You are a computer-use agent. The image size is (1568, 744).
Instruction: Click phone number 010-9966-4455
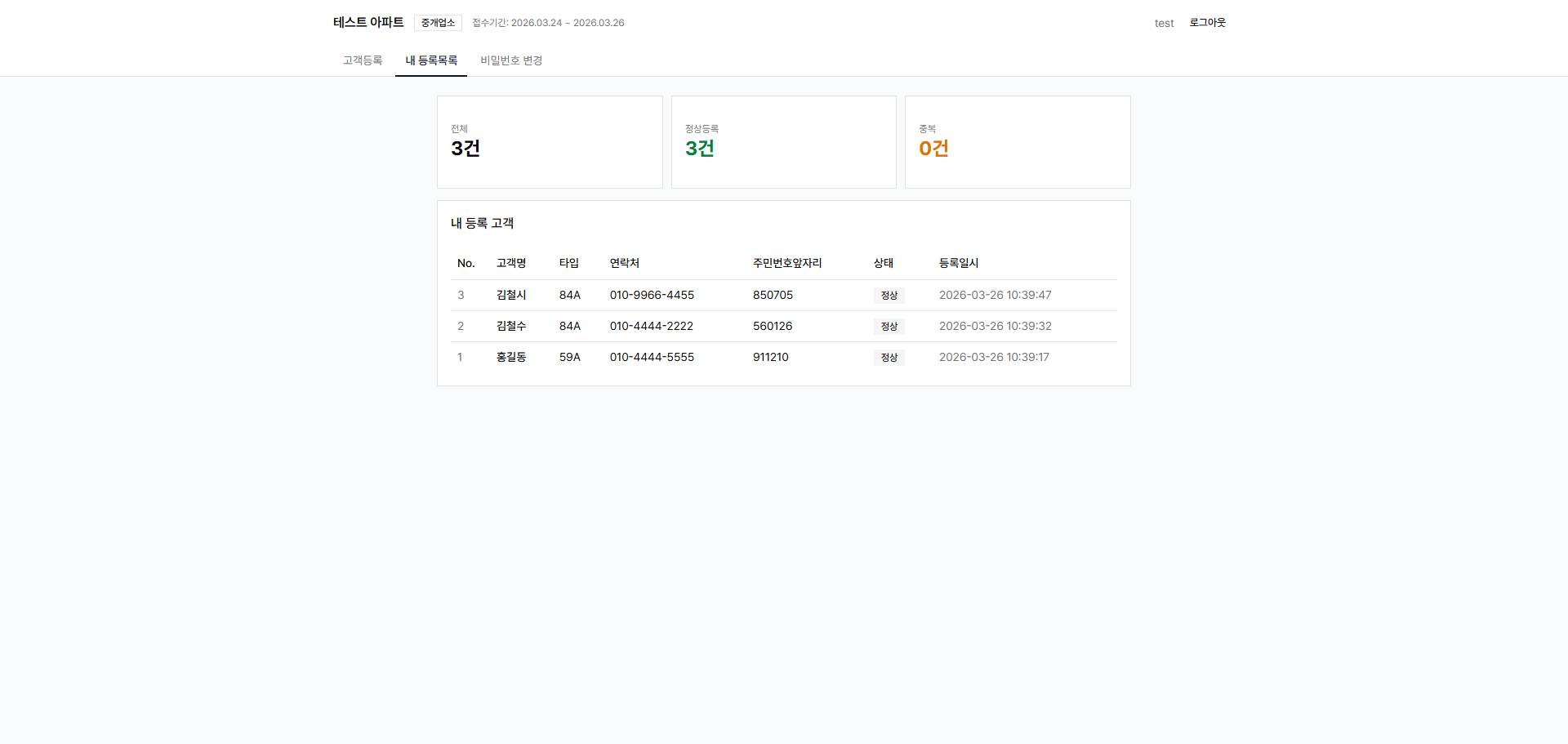pyautogui.click(x=651, y=295)
